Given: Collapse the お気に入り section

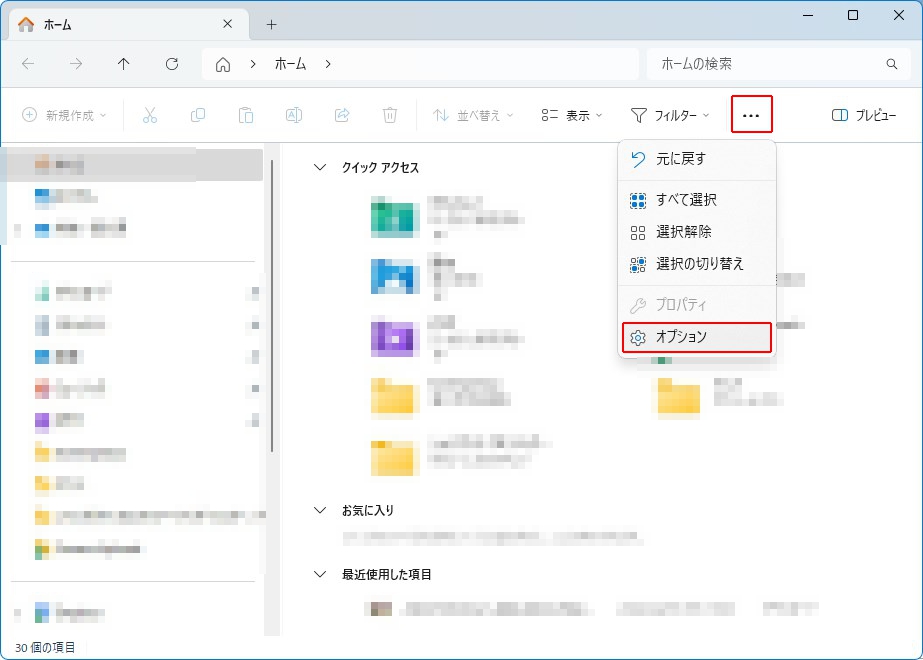Looking at the screenshot, I should coord(320,510).
